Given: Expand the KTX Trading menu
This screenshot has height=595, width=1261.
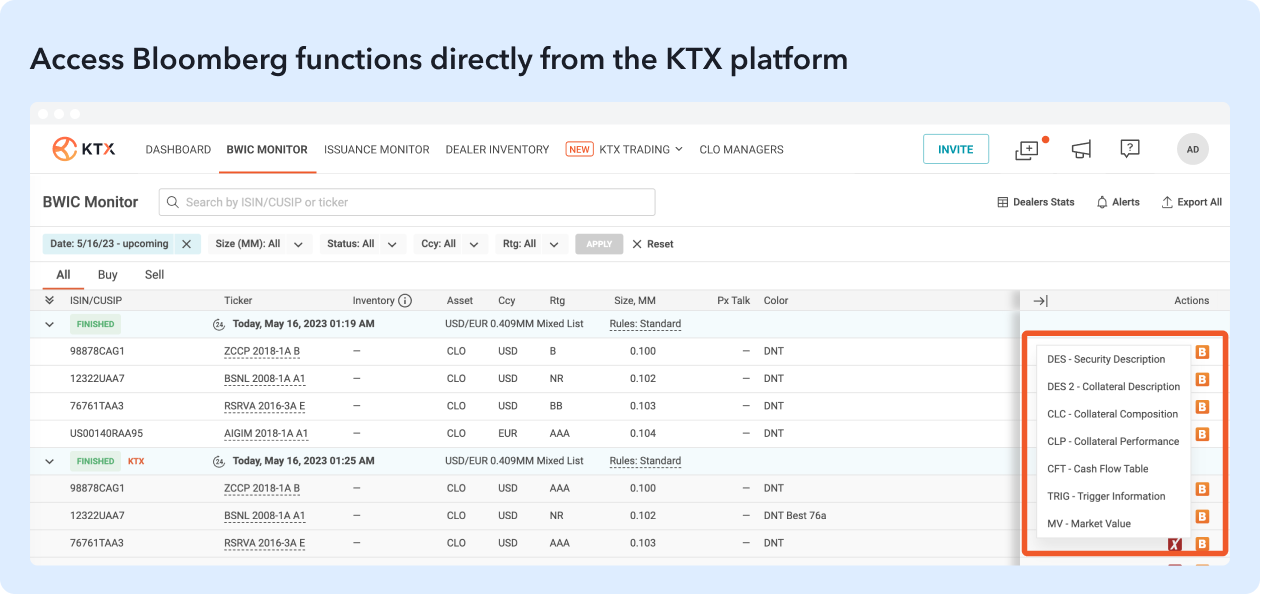Looking at the screenshot, I should click(640, 149).
